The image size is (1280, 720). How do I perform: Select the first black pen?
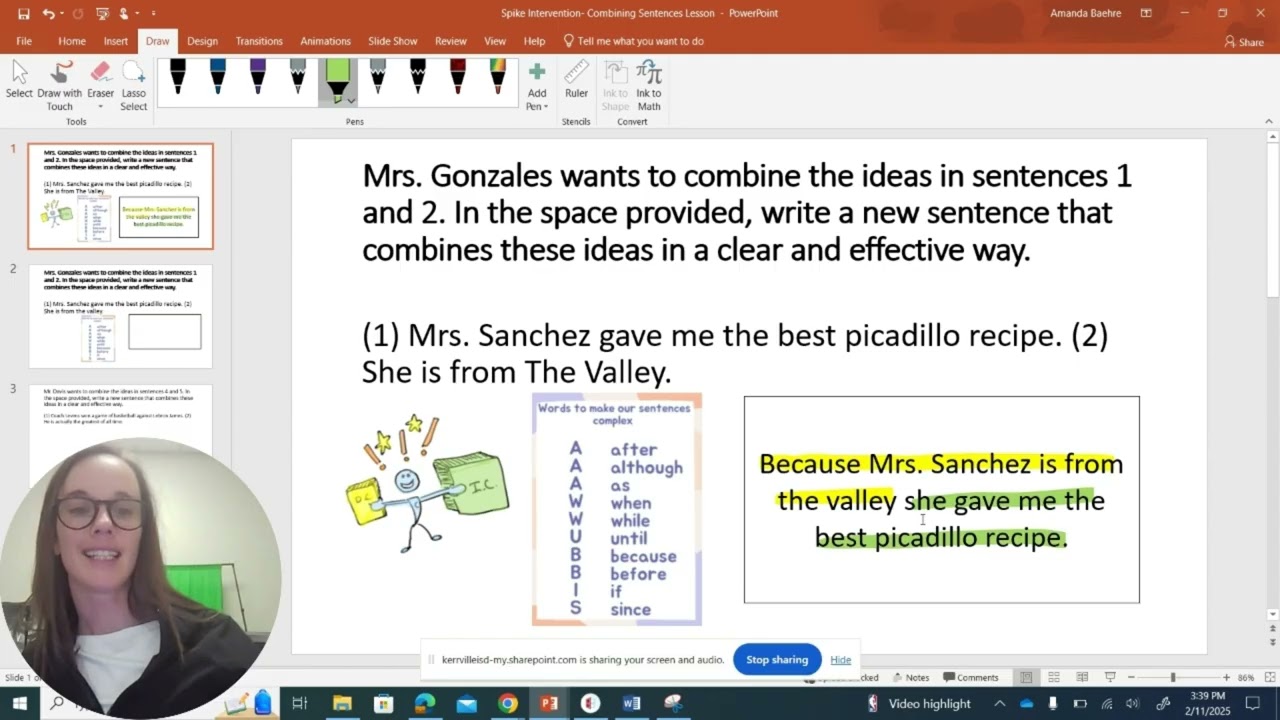pyautogui.click(x=177, y=78)
